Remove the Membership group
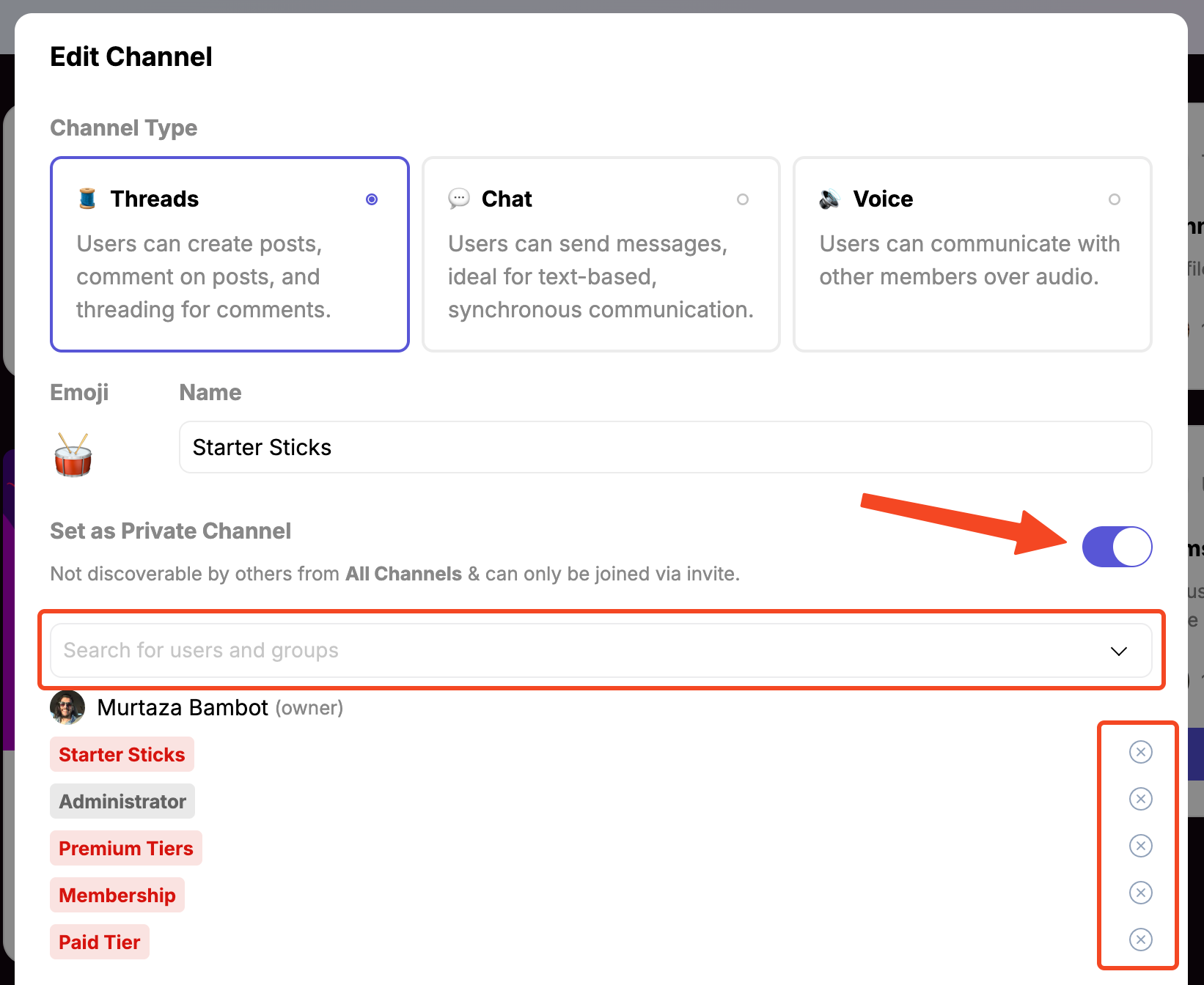The width and height of the screenshot is (1204, 985). [1140, 893]
